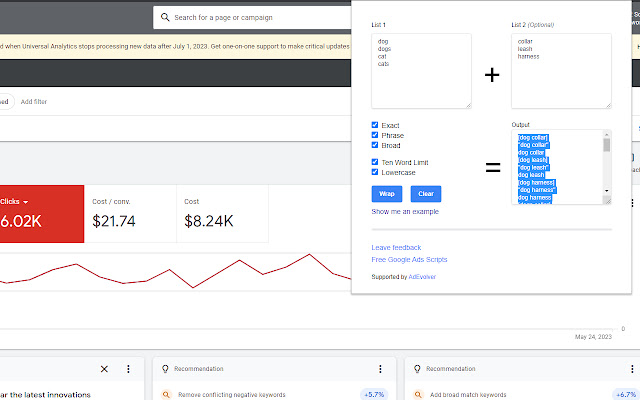
Task: Select the Cost metric card
Action: (x=222, y=214)
